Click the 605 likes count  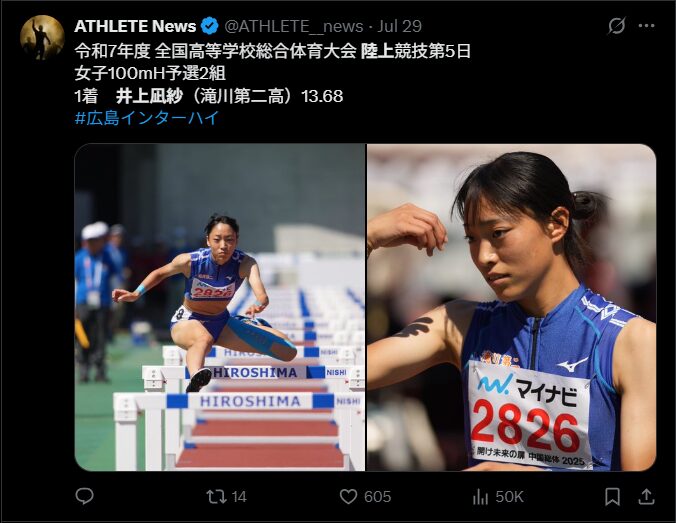coord(377,497)
